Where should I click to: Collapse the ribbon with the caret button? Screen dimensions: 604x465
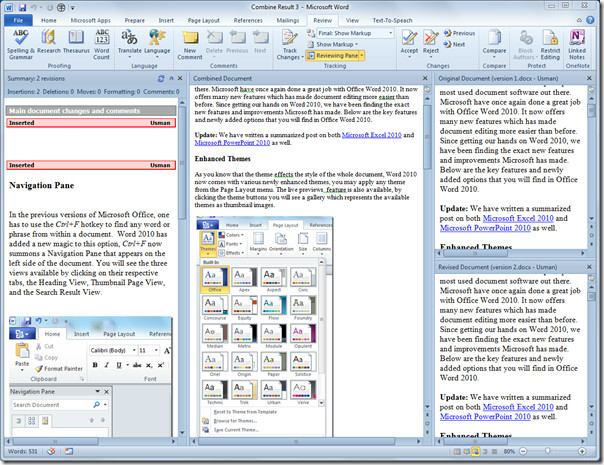point(579,20)
